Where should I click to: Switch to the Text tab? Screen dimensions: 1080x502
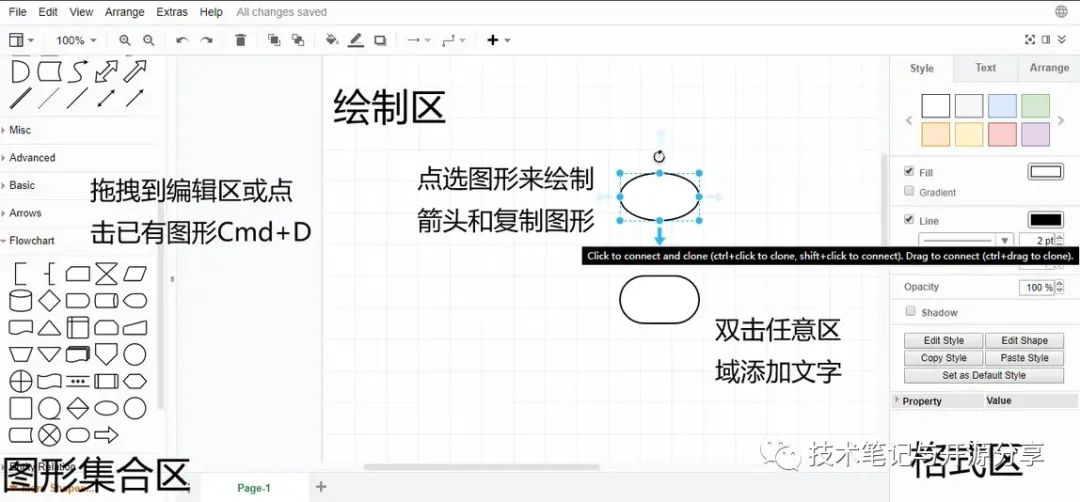pos(985,67)
